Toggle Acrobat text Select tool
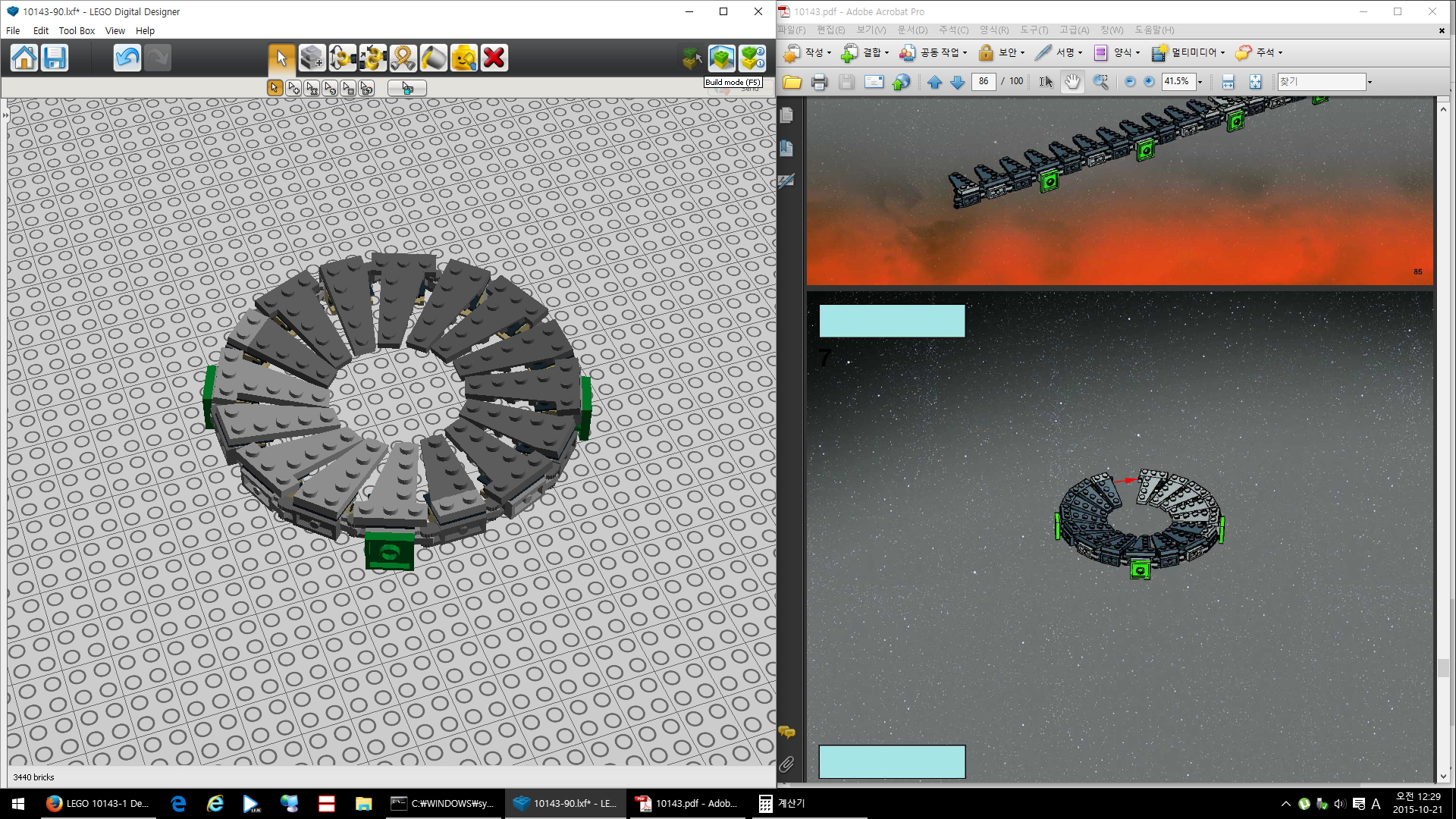Viewport: 1456px width, 819px height. 1045,82
